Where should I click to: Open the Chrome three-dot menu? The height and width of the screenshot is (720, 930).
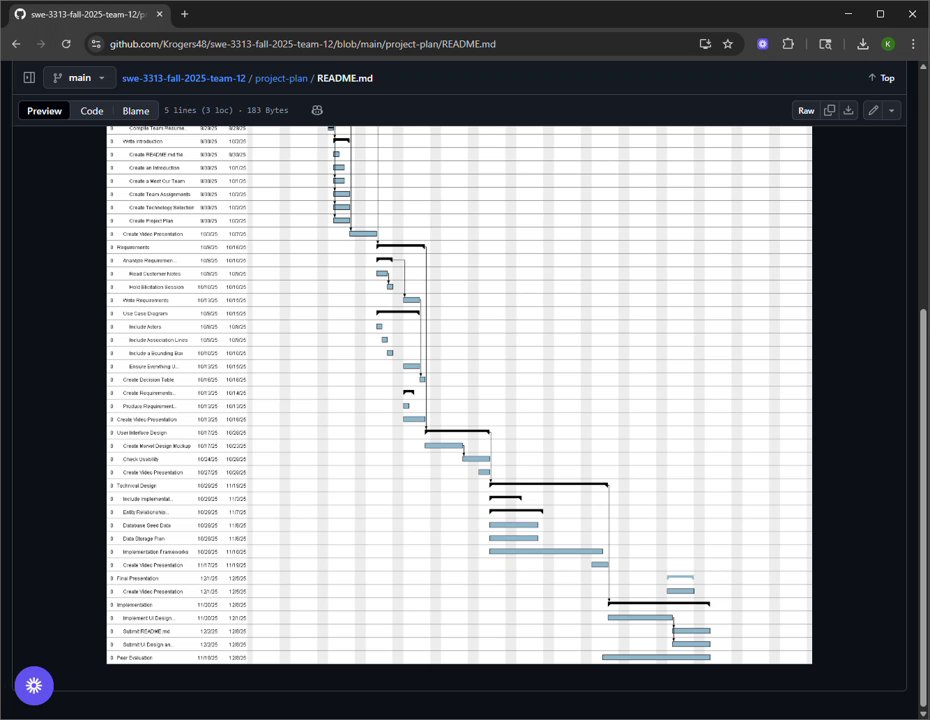pyautogui.click(x=913, y=44)
